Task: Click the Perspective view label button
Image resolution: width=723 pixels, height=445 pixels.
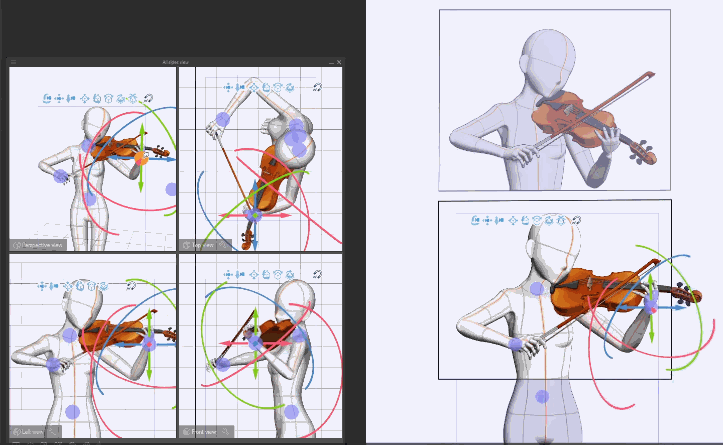Action: (38, 245)
